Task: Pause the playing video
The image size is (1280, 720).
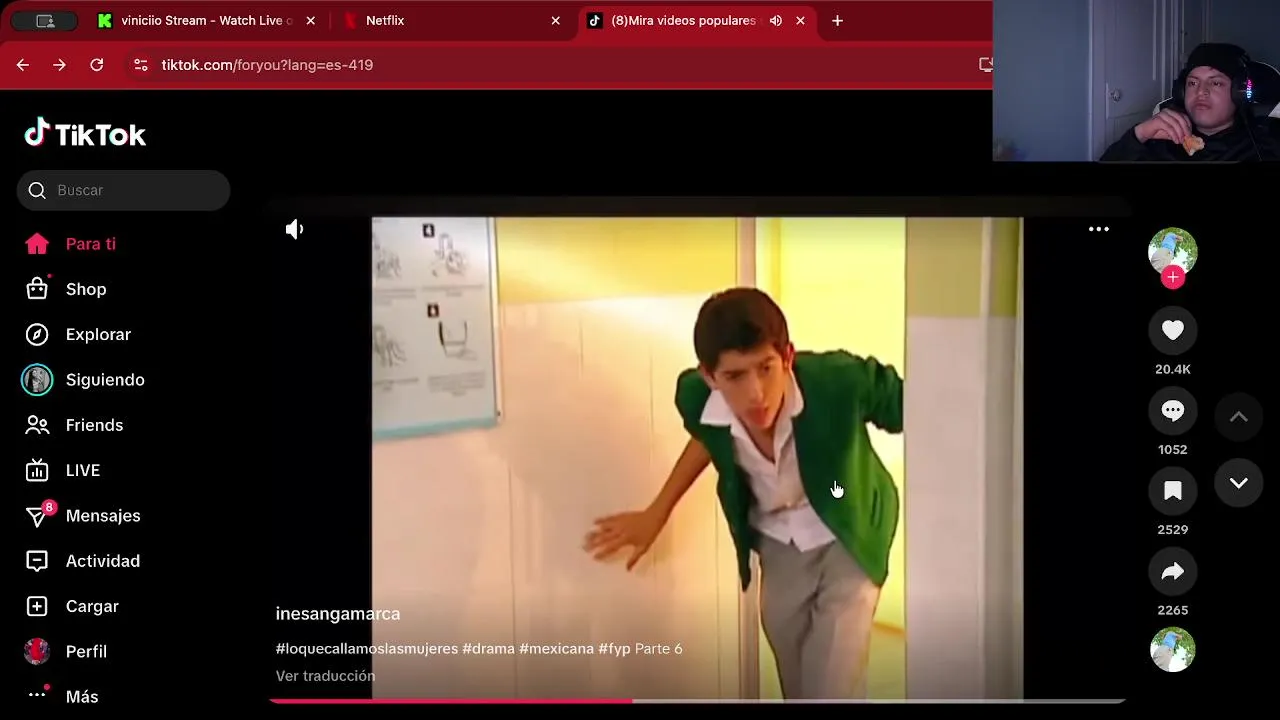Action: click(697, 458)
